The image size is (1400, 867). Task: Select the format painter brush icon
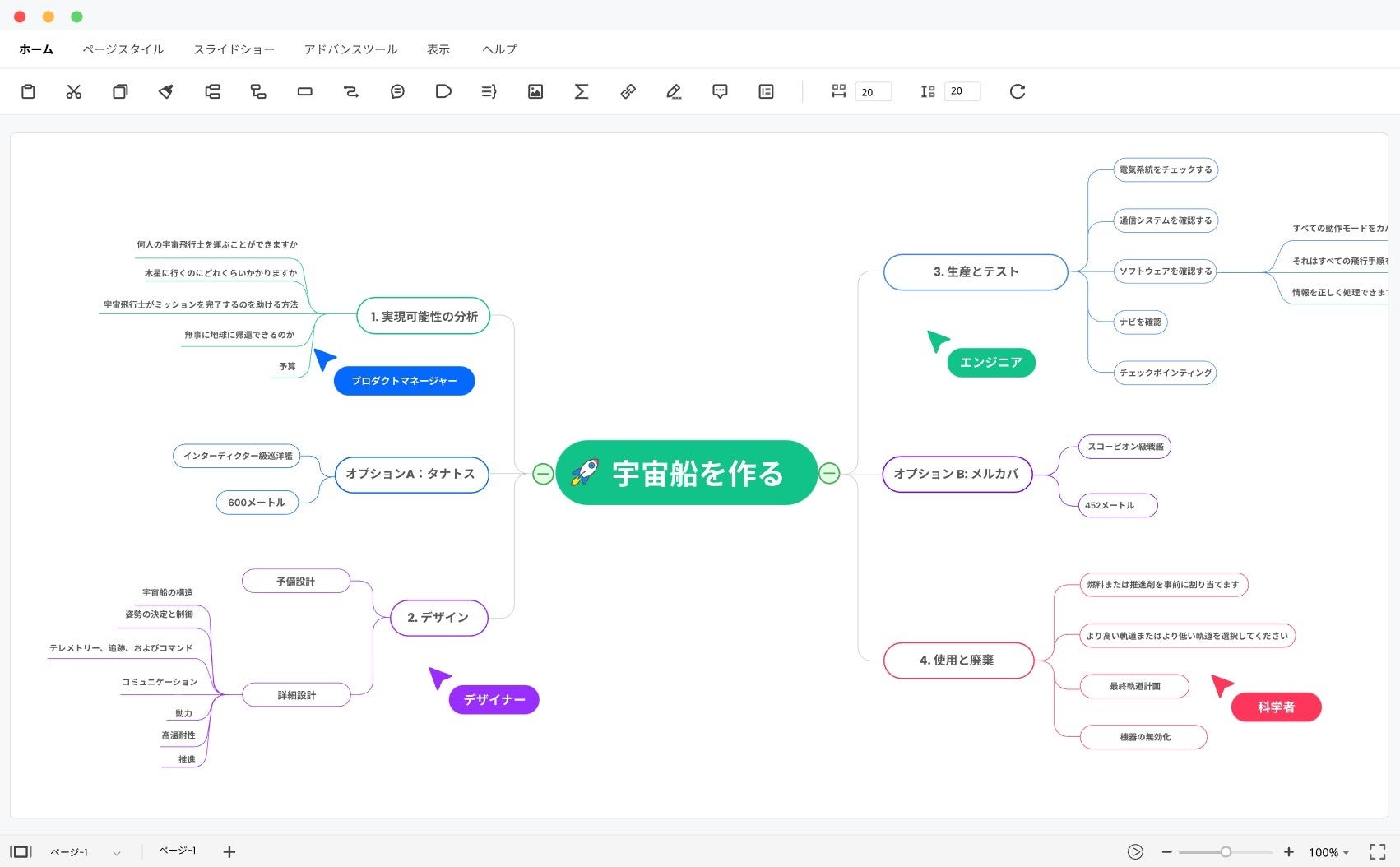pos(166,91)
